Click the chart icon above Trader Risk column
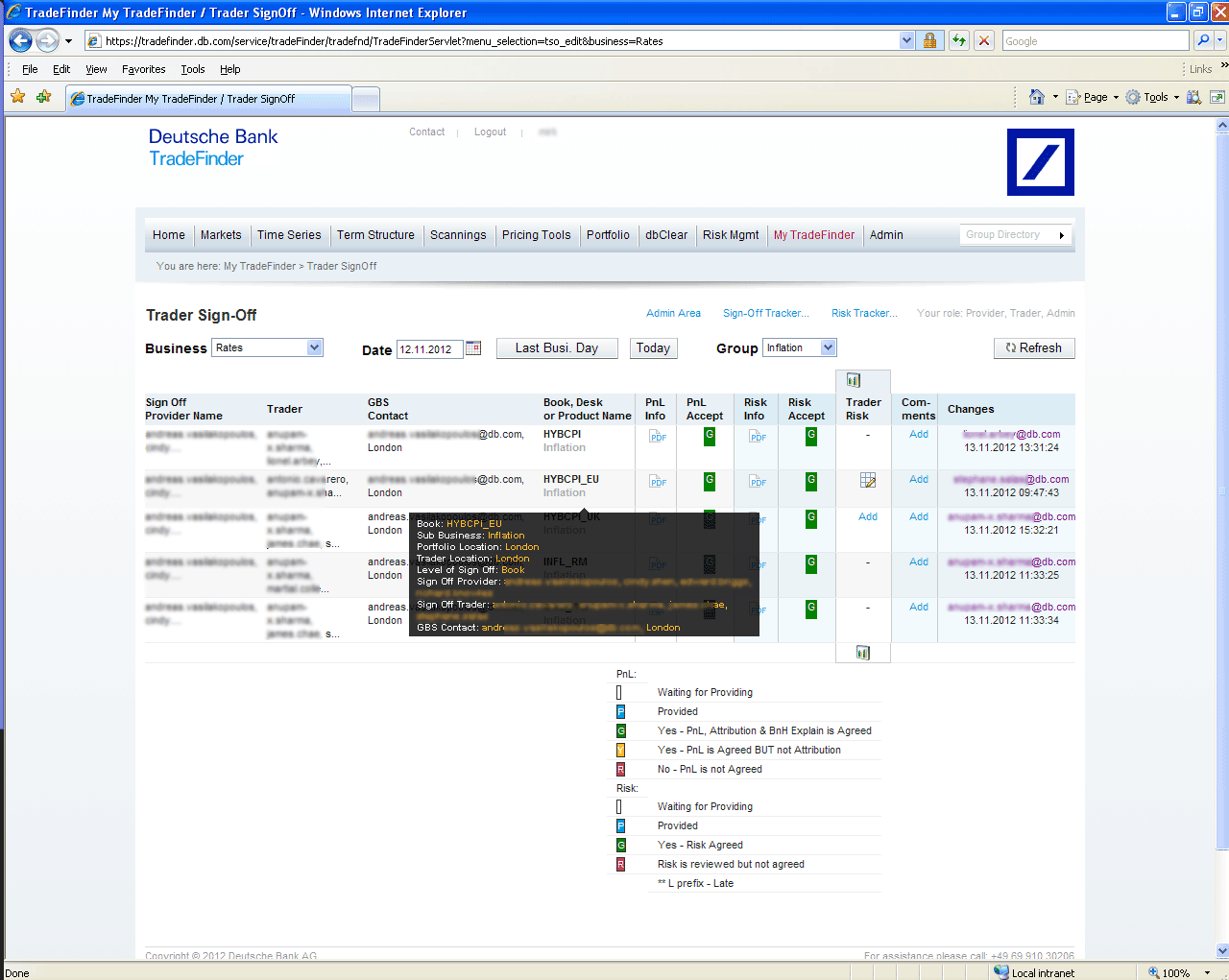Screen dimensions: 1229x980 pyautogui.click(x=854, y=380)
